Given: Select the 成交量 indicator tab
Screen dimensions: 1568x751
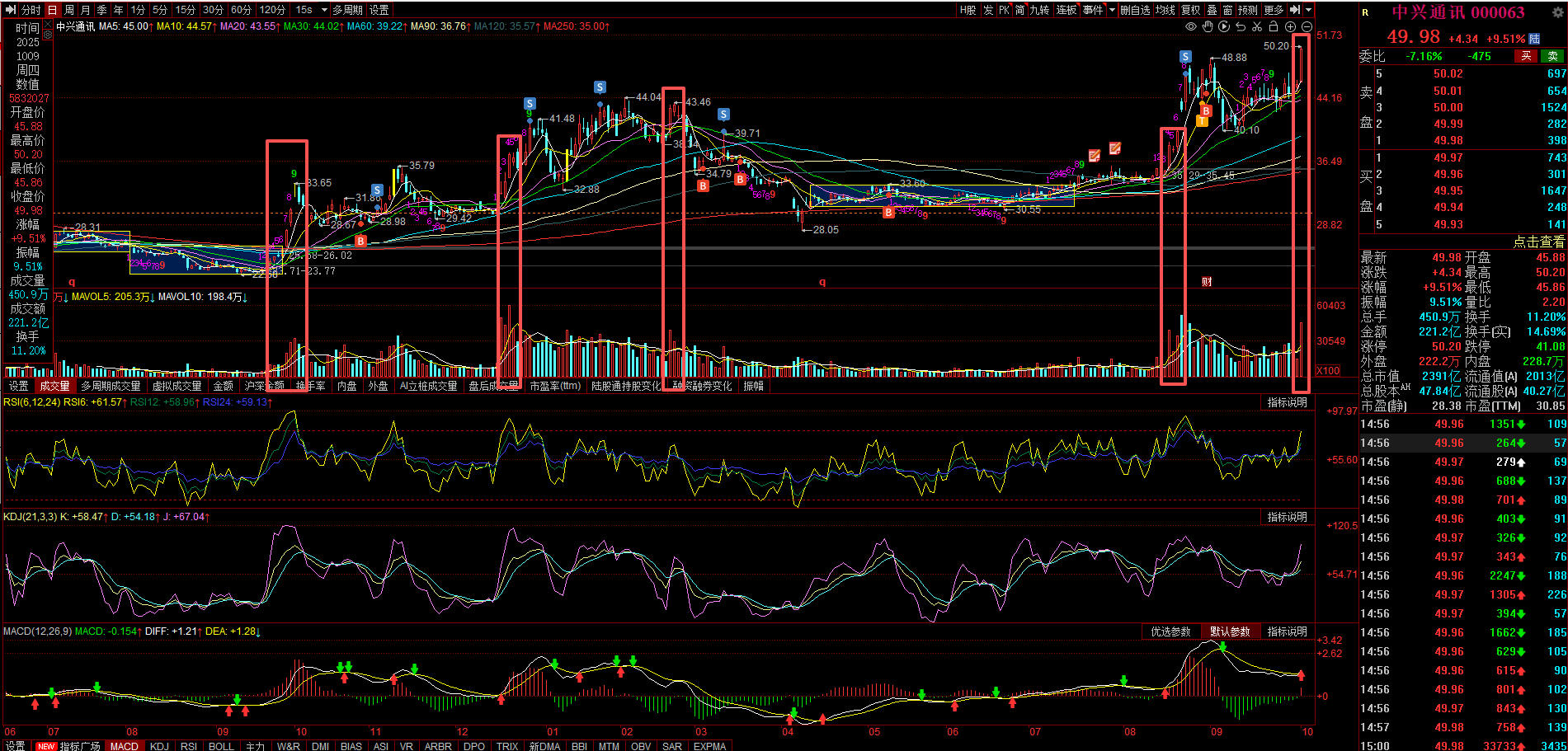Looking at the screenshot, I should (x=54, y=386).
